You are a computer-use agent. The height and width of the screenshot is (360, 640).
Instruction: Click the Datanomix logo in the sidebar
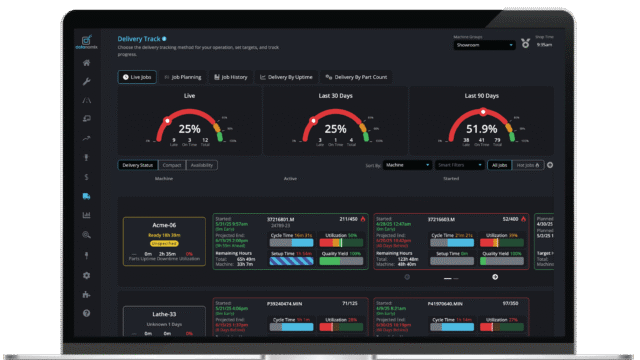point(86,42)
